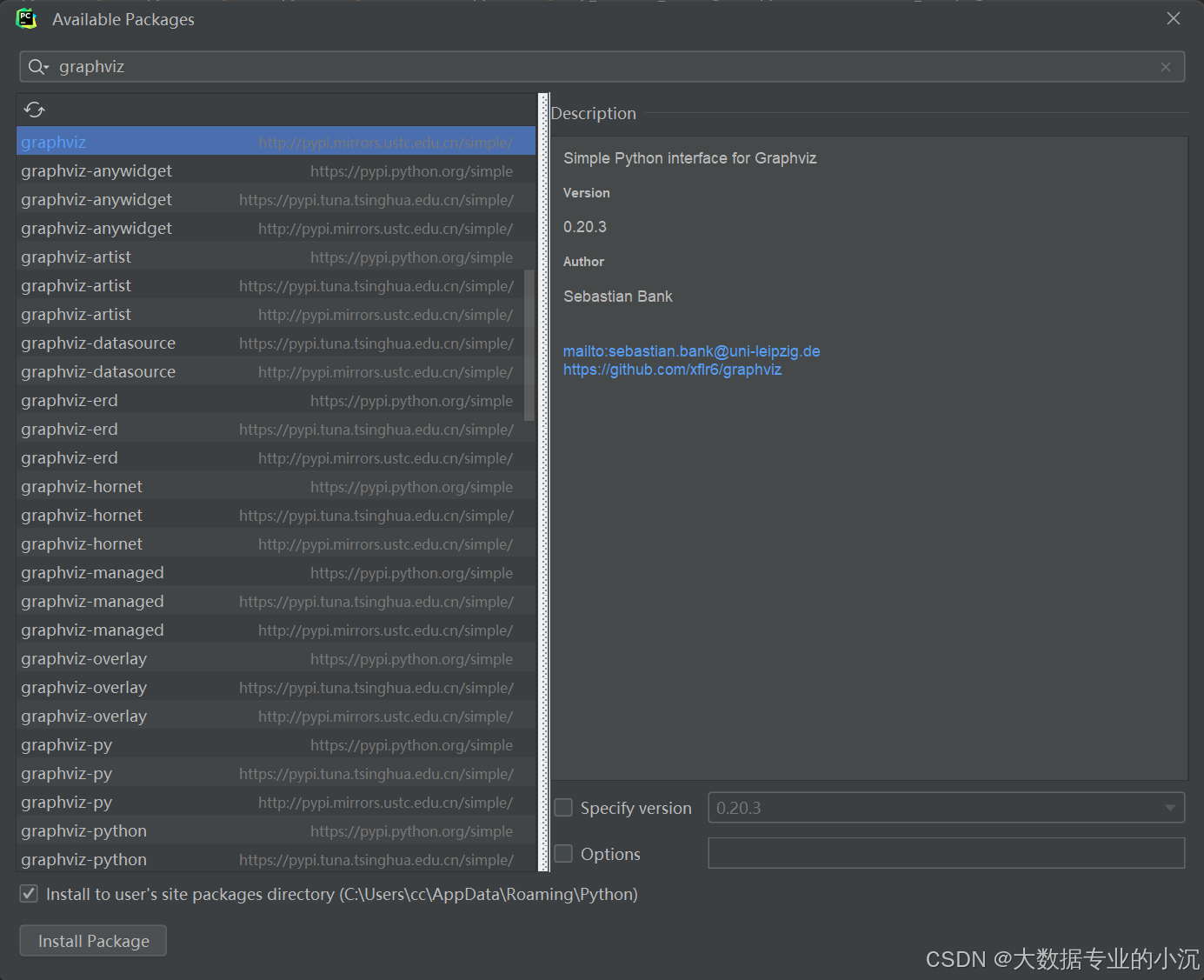The image size is (1204, 980).
Task: Select graphviz-overlay from tsinghua mirror
Action: click(276, 687)
